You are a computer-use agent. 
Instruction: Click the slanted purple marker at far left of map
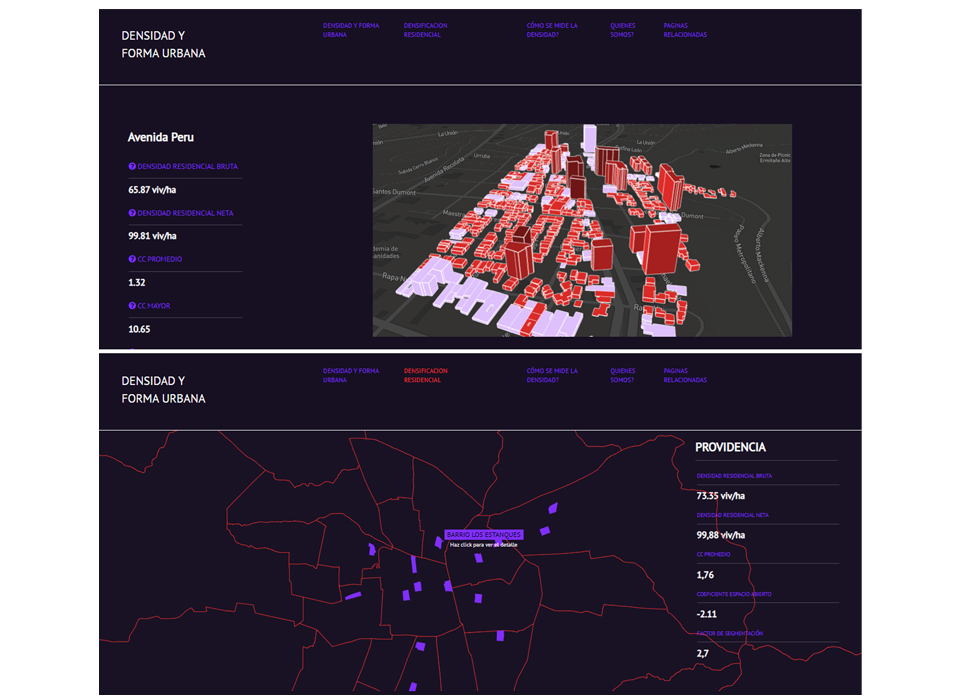point(352,596)
